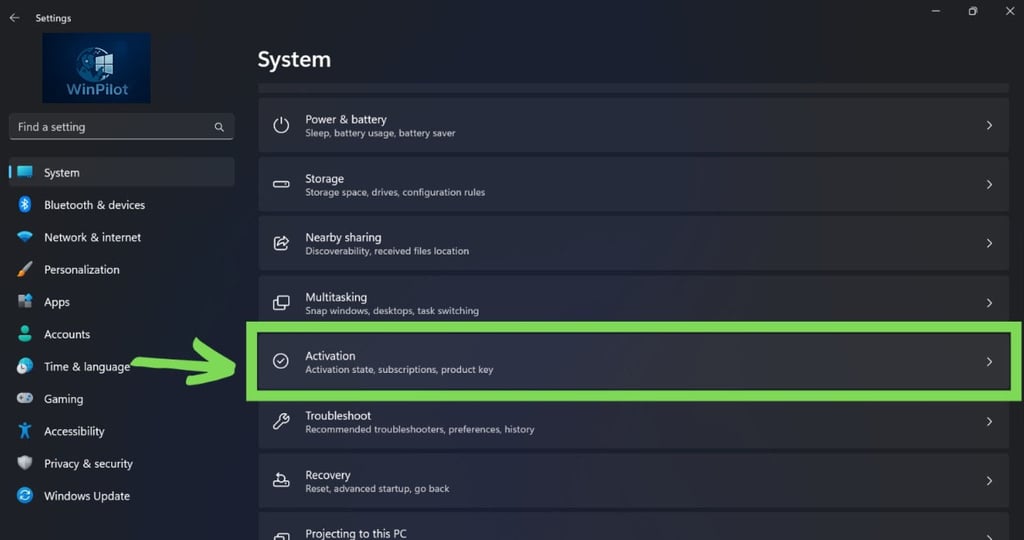Viewport: 1024px width, 540px height.
Task: Click the Windows Update sync icon
Action: 25,496
